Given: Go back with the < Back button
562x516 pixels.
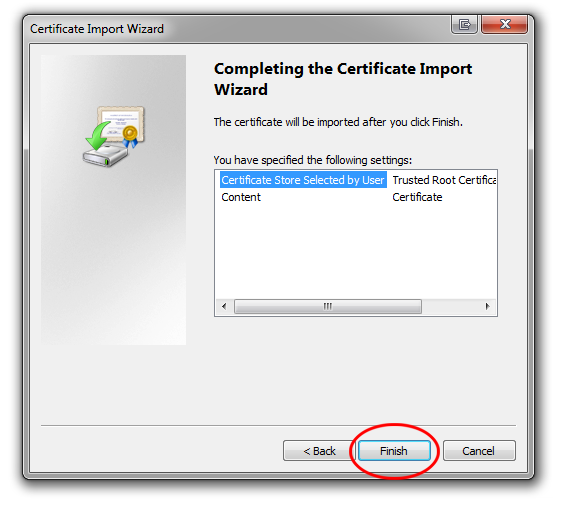Looking at the screenshot, I should (319, 450).
